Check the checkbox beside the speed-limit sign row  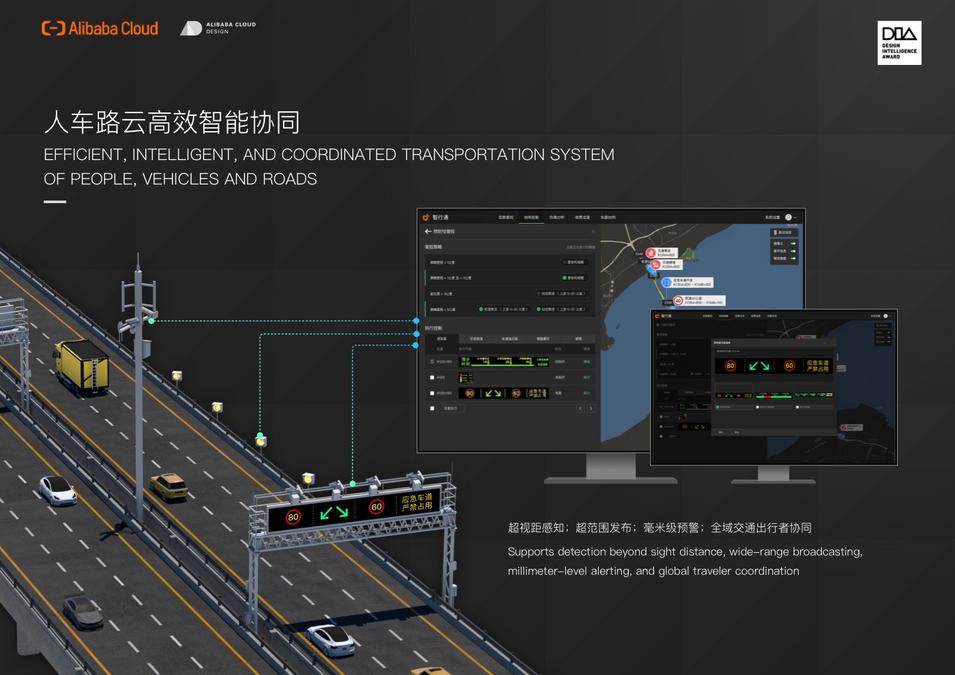coord(432,394)
